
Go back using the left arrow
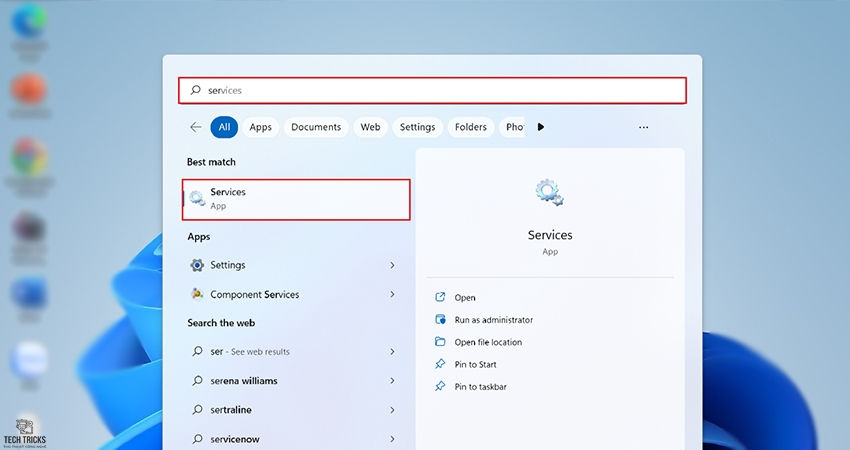[x=196, y=127]
